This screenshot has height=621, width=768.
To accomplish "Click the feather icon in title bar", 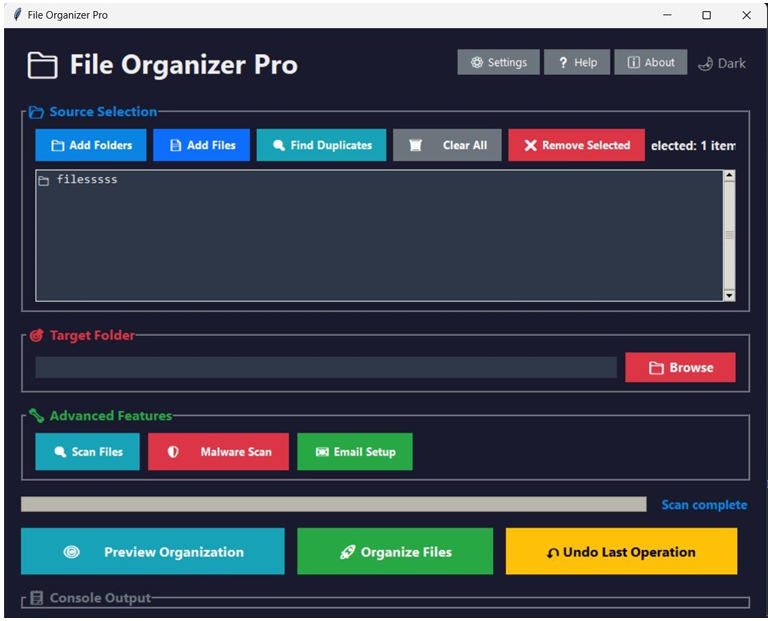I will pyautogui.click(x=17, y=15).
